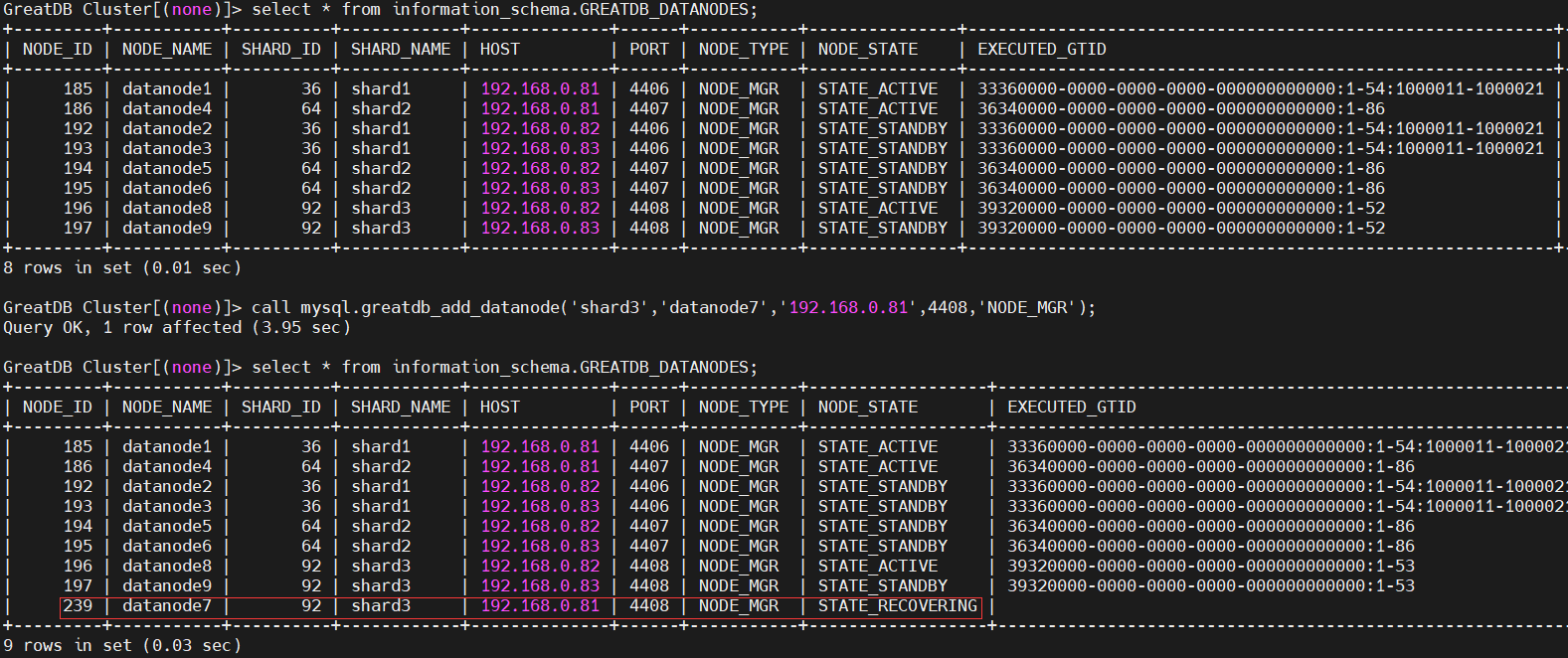Click datanode9's GTID ending in 1-52

tap(1181, 228)
